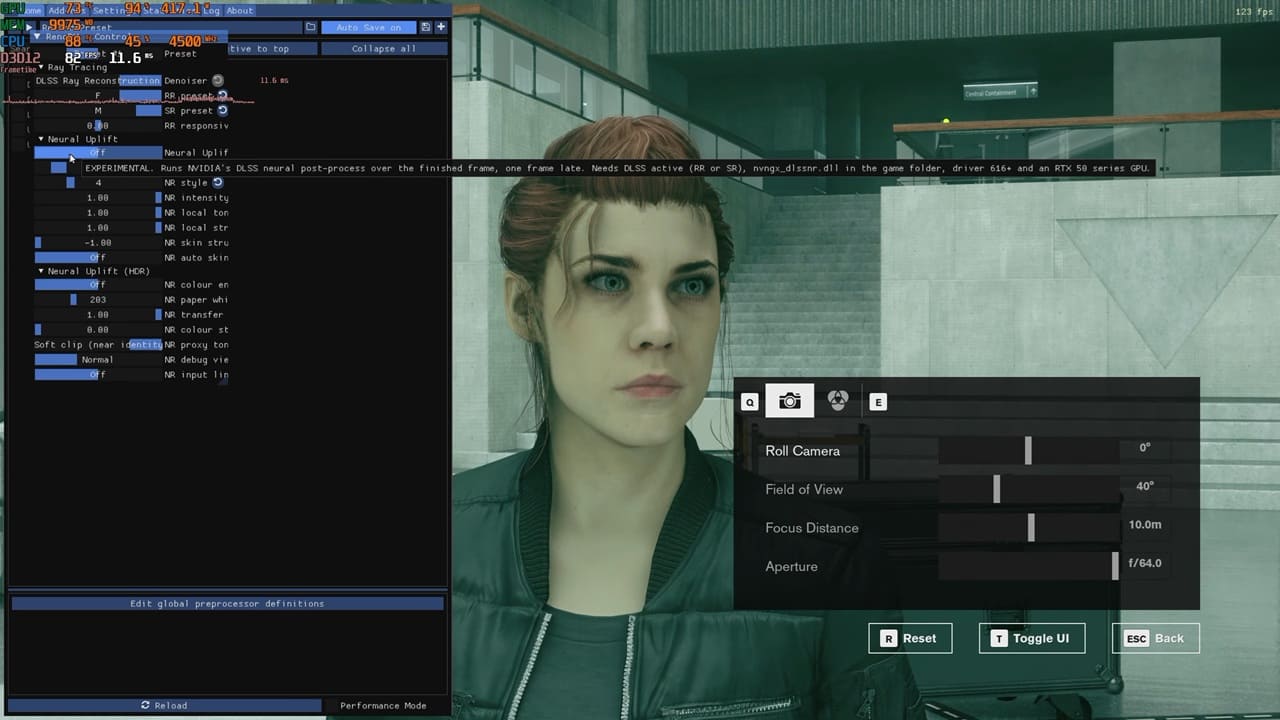Click the Reload button
The width and height of the screenshot is (1280, 720).
[x=165, y=705]
